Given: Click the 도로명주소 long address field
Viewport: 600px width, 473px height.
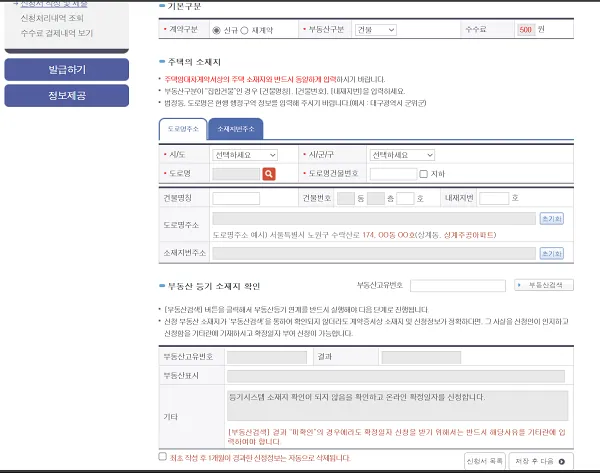Looking at the screenshot, I should [x=374, y=219].
